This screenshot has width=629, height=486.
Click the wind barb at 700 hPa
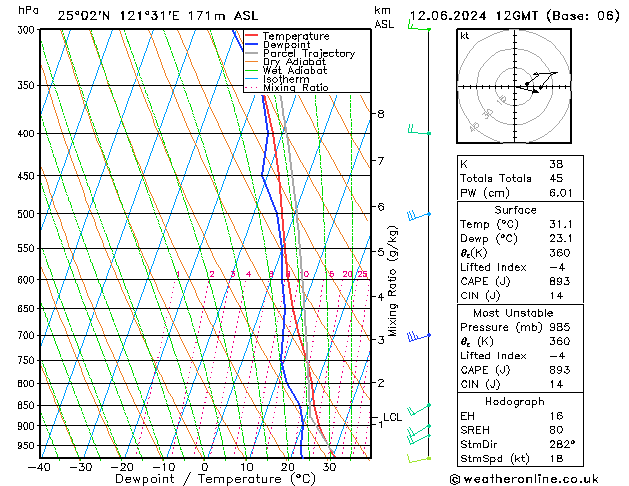(419, 336)
